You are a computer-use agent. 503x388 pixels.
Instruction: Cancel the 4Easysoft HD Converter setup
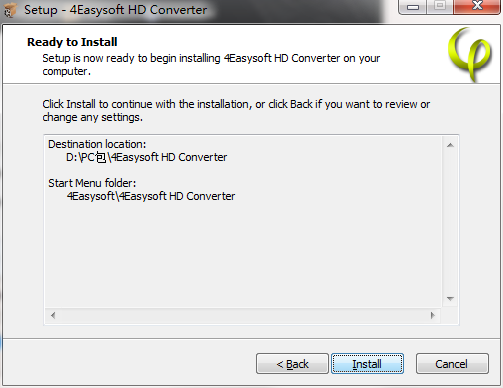(452, 364)
